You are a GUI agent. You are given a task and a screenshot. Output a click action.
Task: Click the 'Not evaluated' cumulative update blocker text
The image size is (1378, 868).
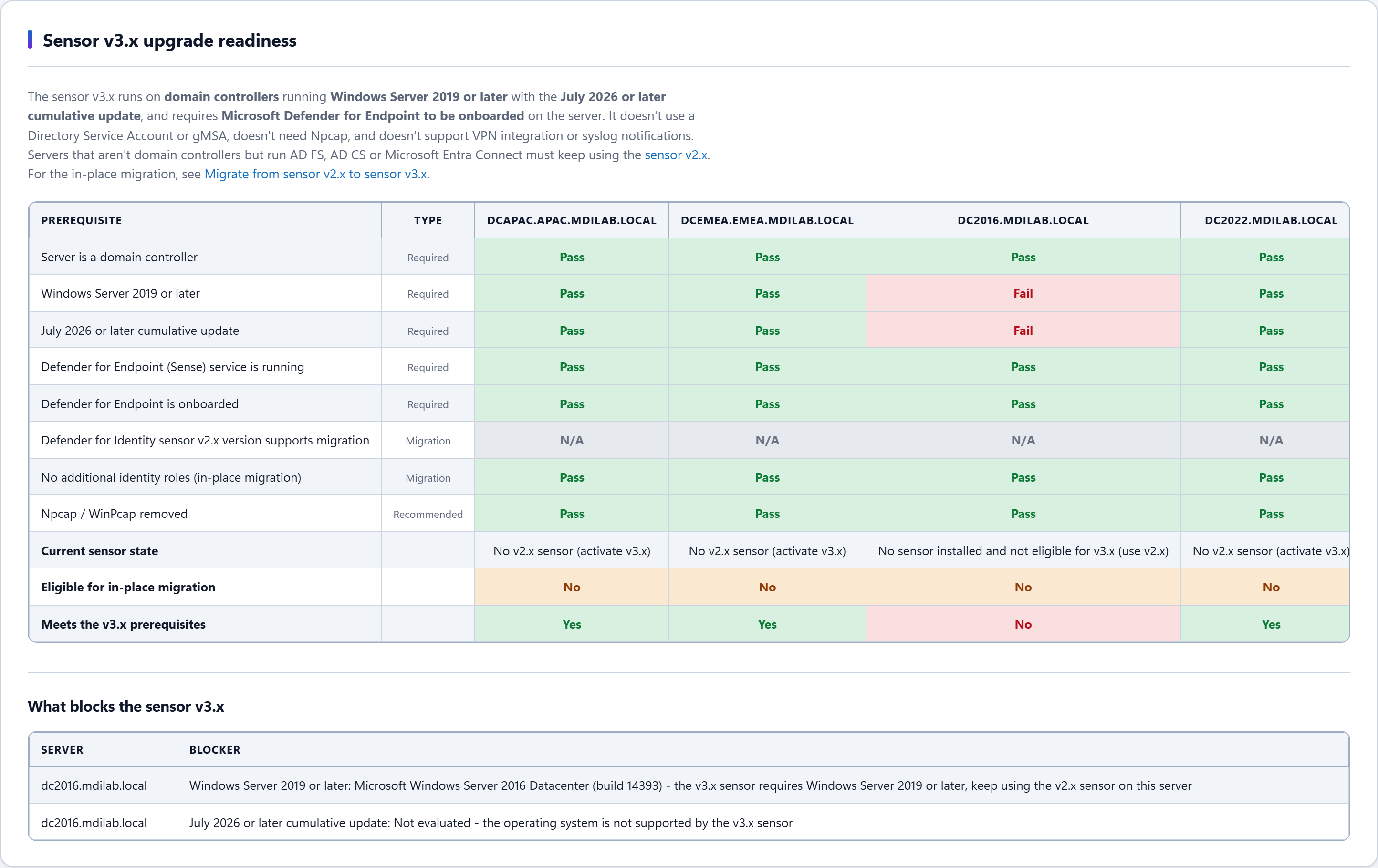click(491, 823)
